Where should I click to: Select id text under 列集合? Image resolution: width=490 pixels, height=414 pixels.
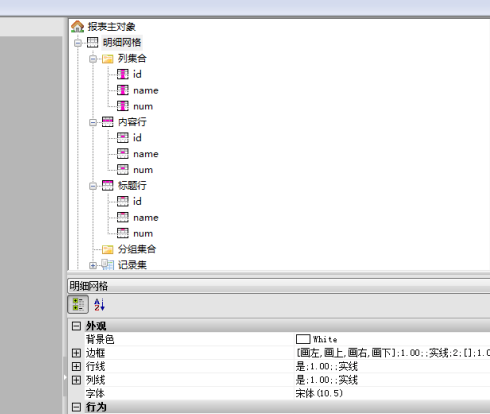tap(137, 74)
